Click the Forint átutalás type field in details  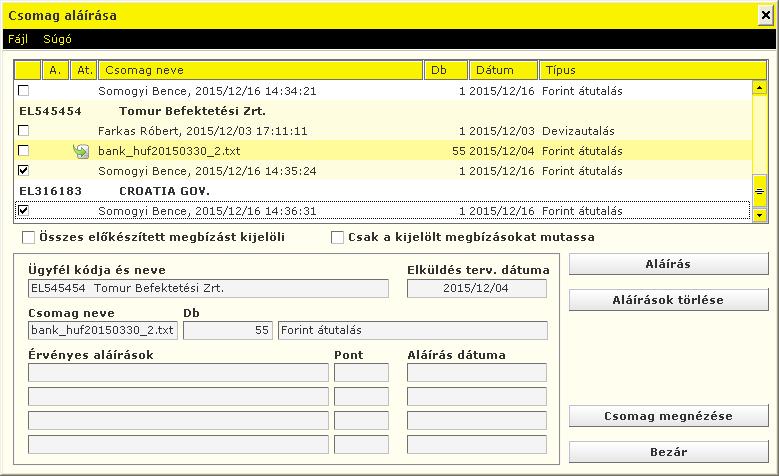(413, 330)
